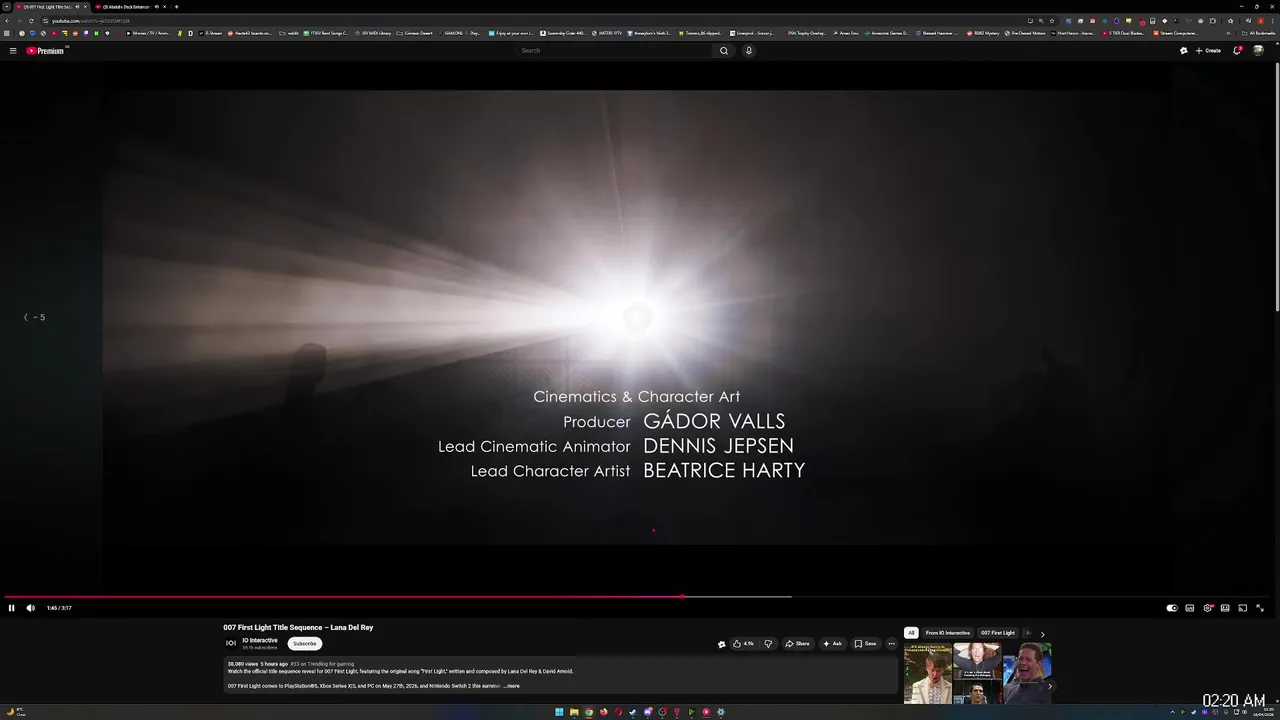The width and height of the screenshot is (1280, 720).
Task: Open player settings gear
Action: pos(1207,608)
